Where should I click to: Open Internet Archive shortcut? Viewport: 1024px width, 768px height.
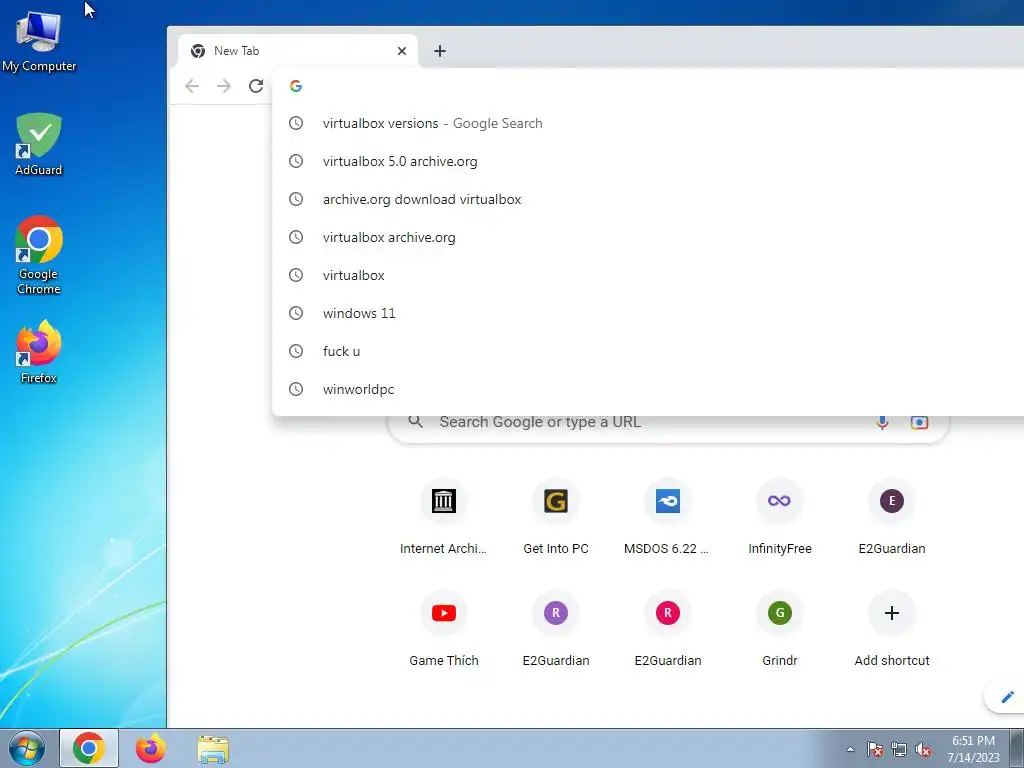click(443, 518)
